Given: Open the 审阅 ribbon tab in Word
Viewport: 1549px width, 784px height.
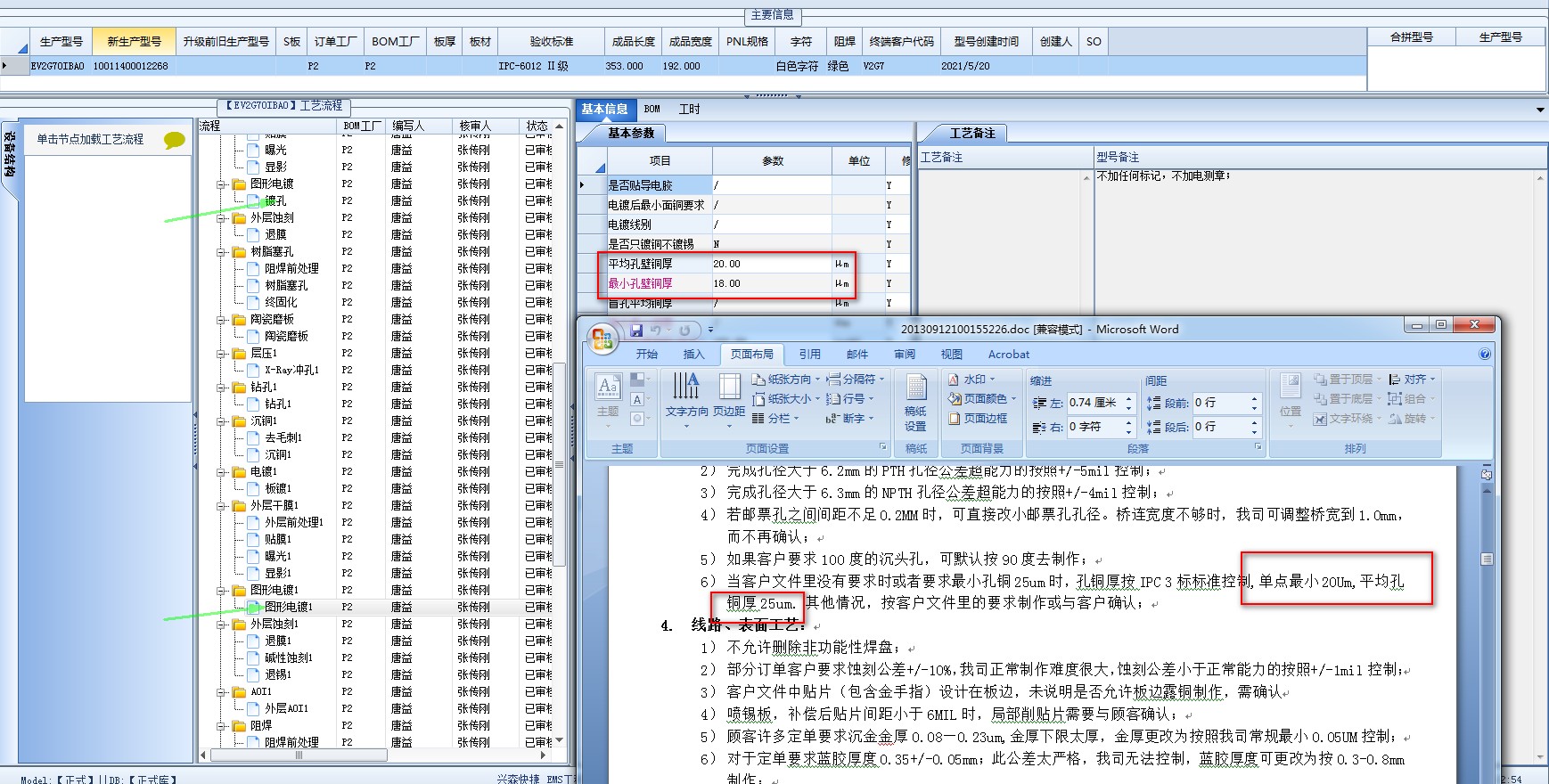Looking at the screenshot, I should click(905, 354).
